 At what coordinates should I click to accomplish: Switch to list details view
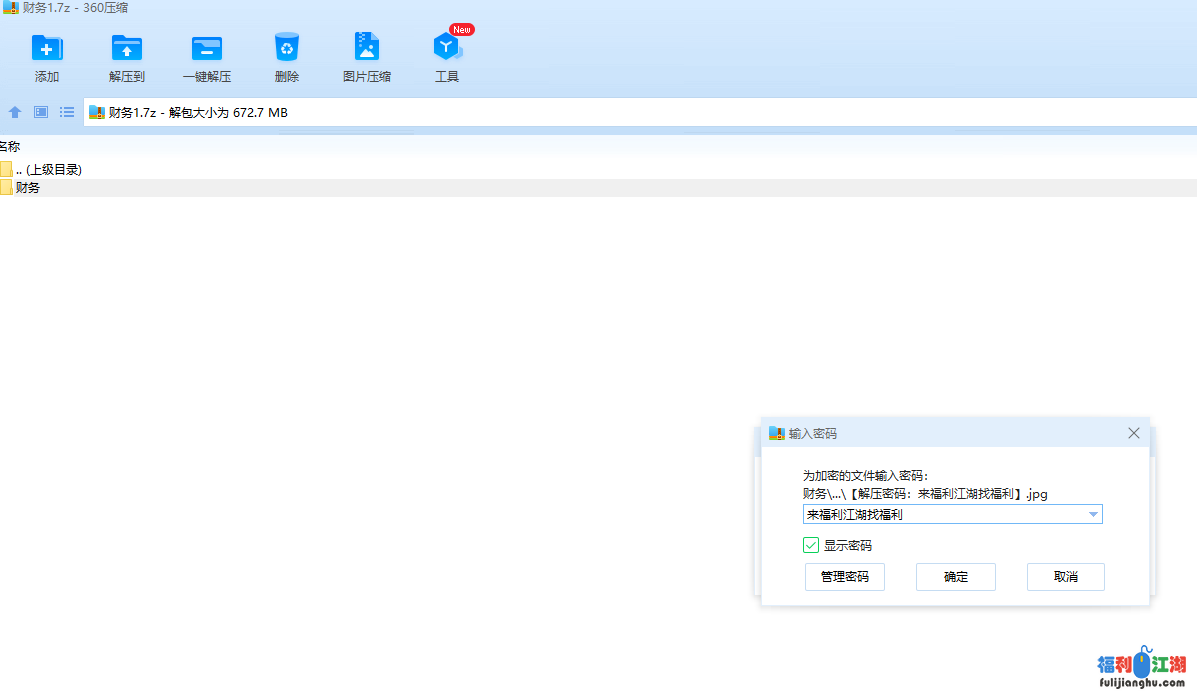click(67, 112)
